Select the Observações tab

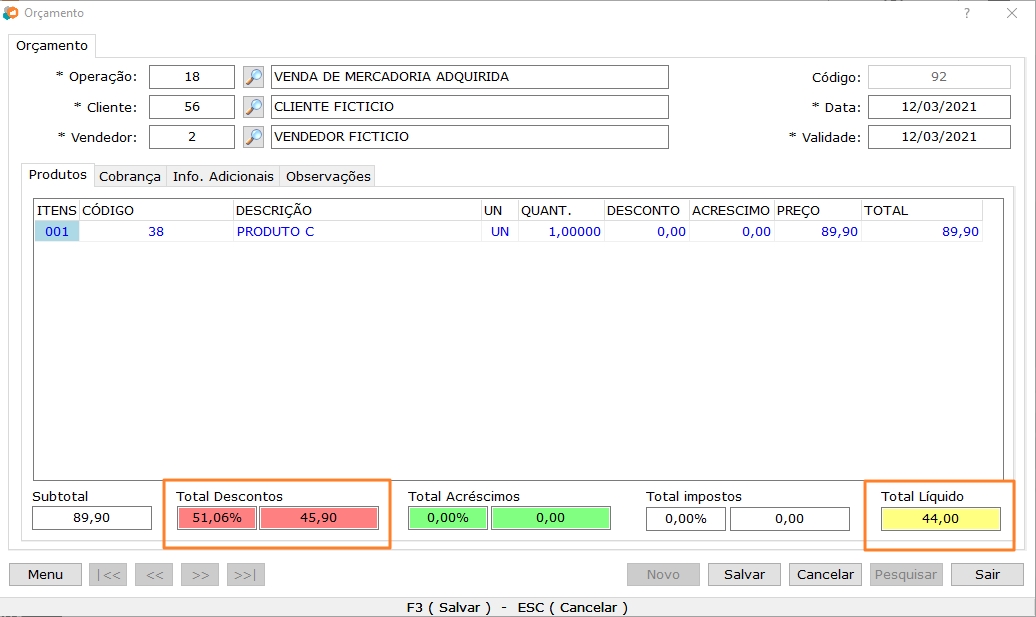pos(328,176)
